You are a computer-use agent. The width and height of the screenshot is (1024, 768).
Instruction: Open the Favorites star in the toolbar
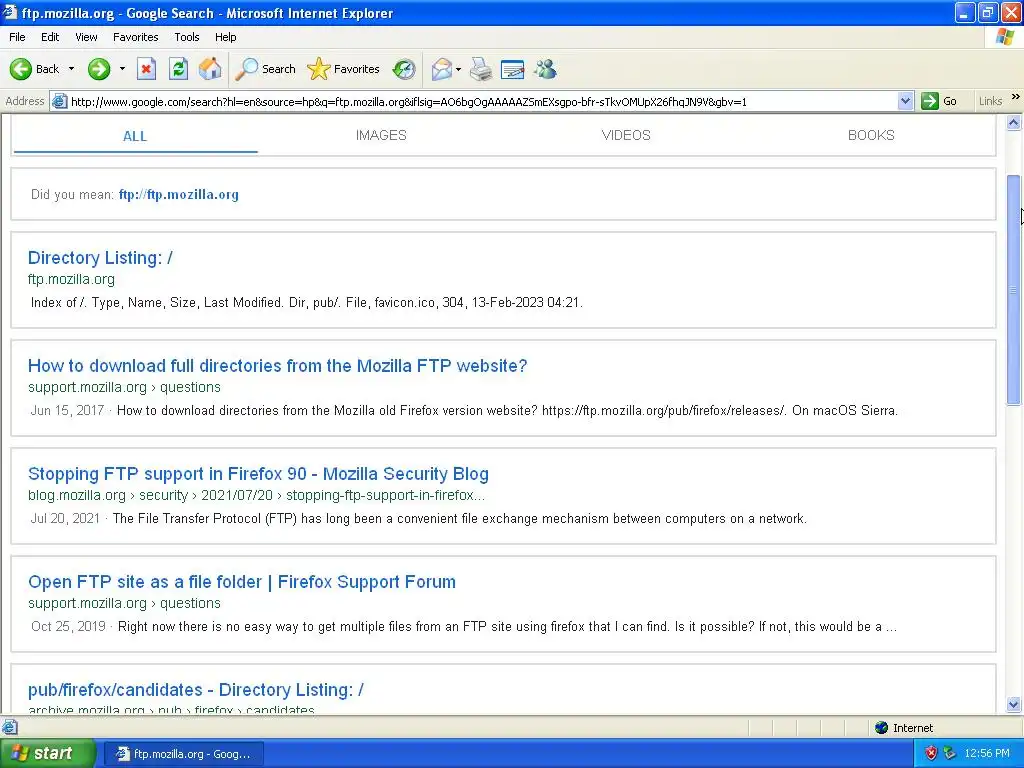pyautogui.click(x=344, y=69)
